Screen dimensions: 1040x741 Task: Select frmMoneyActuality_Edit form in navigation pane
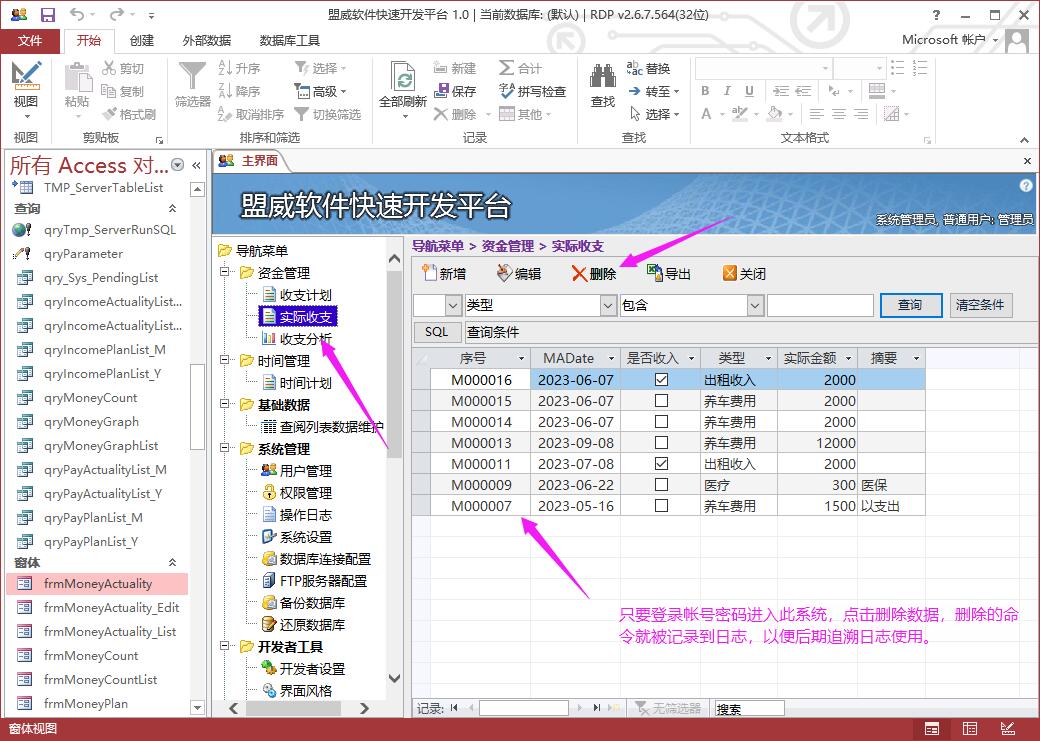98,608
